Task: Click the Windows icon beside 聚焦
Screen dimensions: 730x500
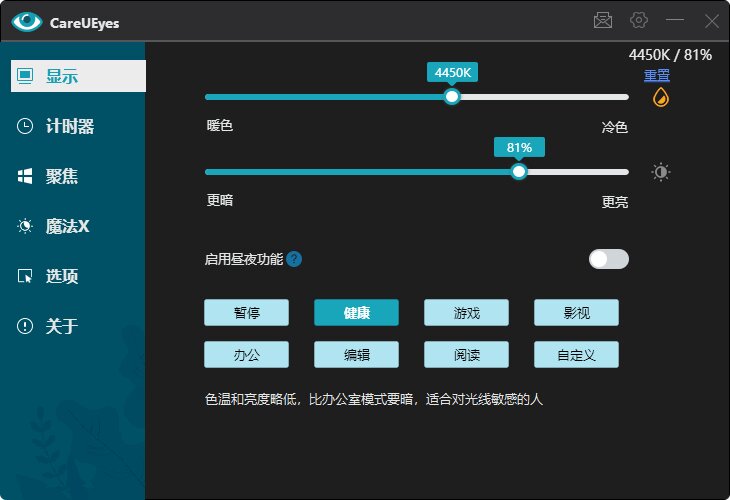Action: click(25, 176)
